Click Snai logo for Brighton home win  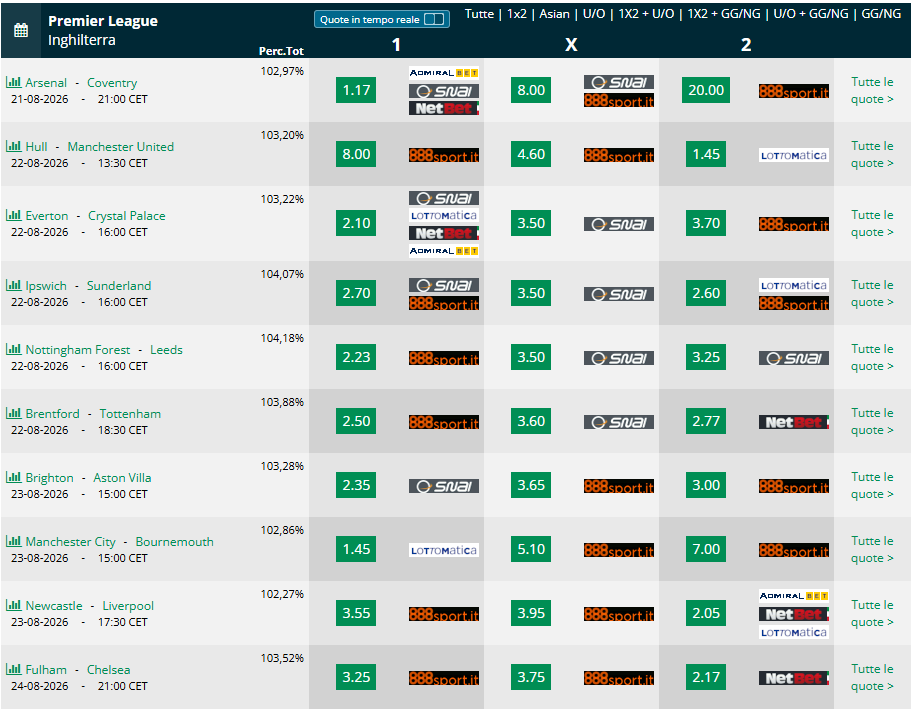click(444, 486)
